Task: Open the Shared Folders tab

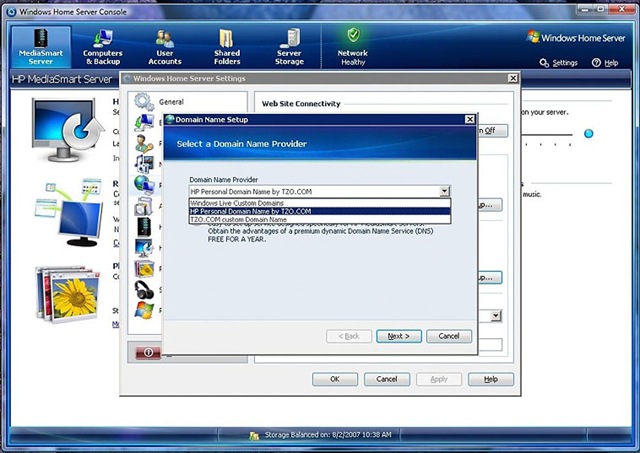Action: 227,47
